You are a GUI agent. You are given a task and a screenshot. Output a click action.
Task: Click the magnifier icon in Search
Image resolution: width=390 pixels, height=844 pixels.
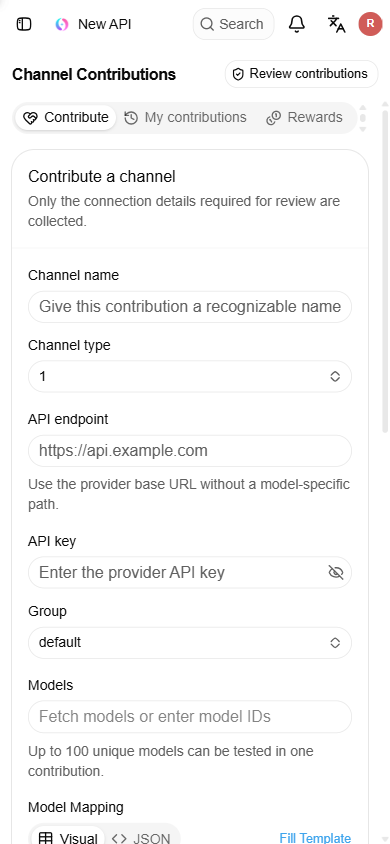pos(207,24)
